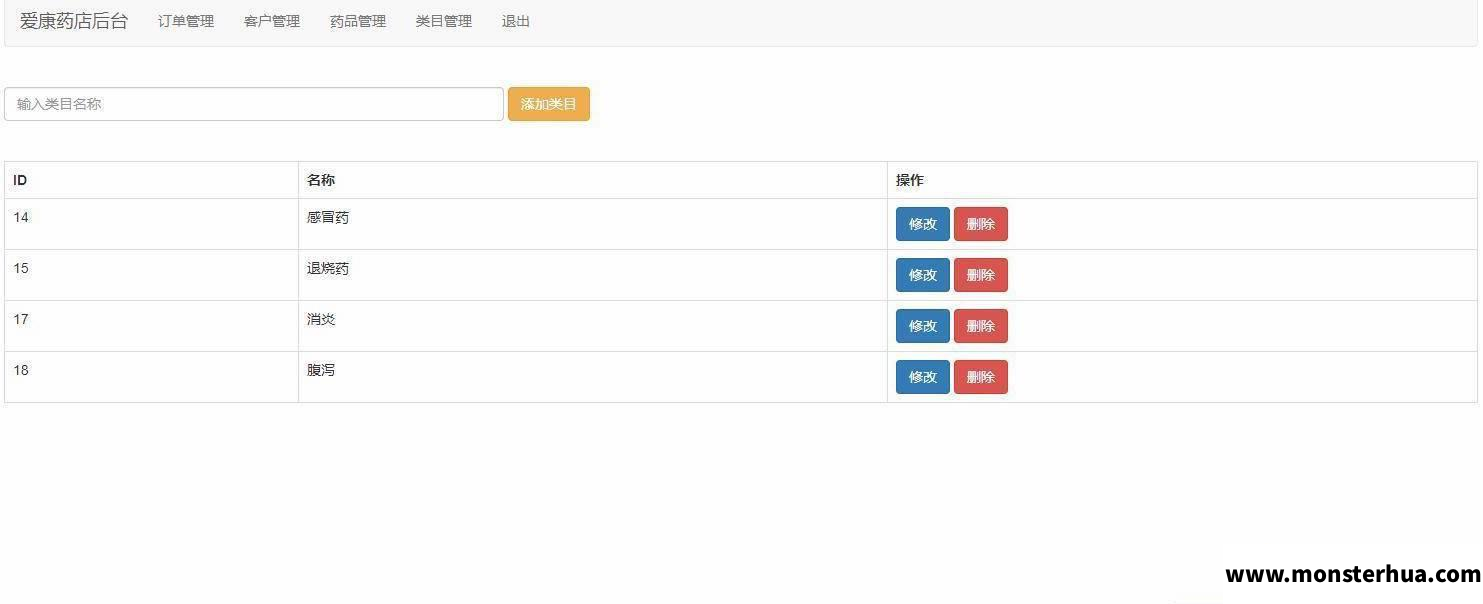
Task: Click 删除 for ID 18
Action: point(980,377)
